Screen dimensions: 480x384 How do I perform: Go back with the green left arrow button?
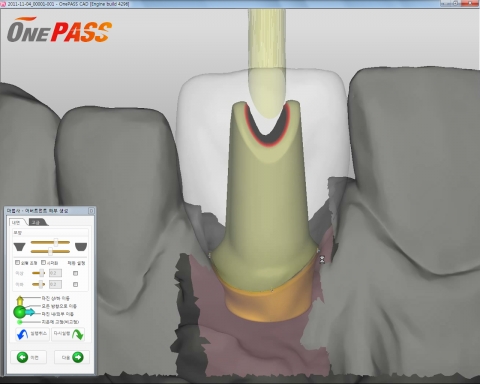point(29,358)
